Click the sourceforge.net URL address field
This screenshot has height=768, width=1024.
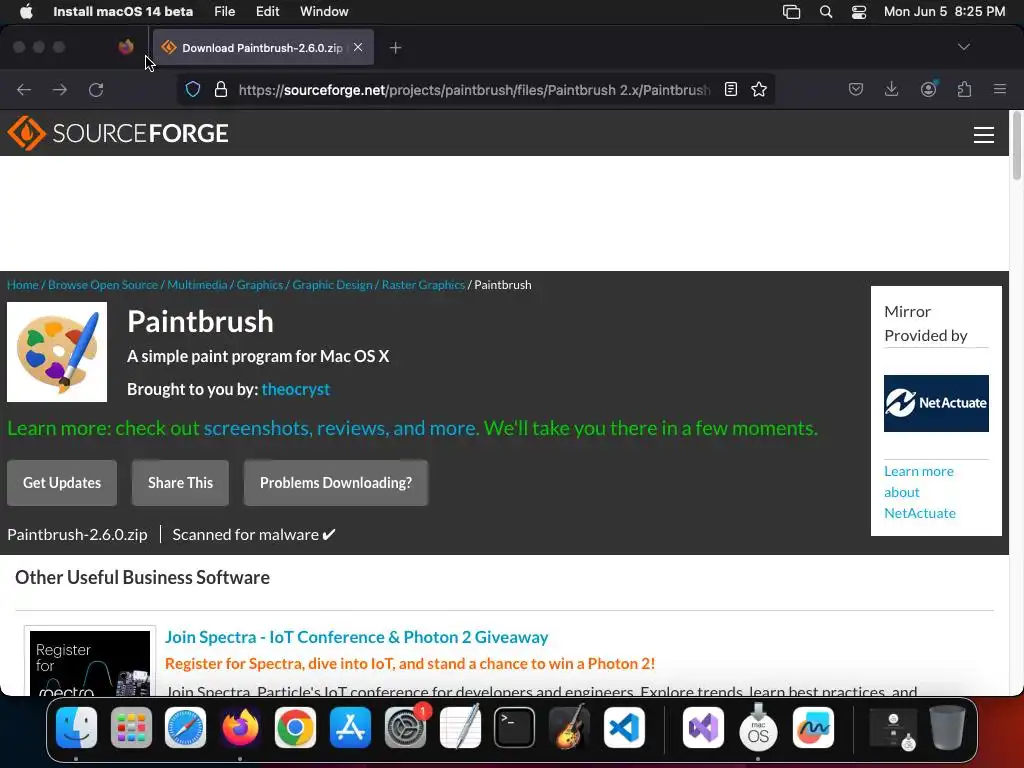click(x=474, y=89)
